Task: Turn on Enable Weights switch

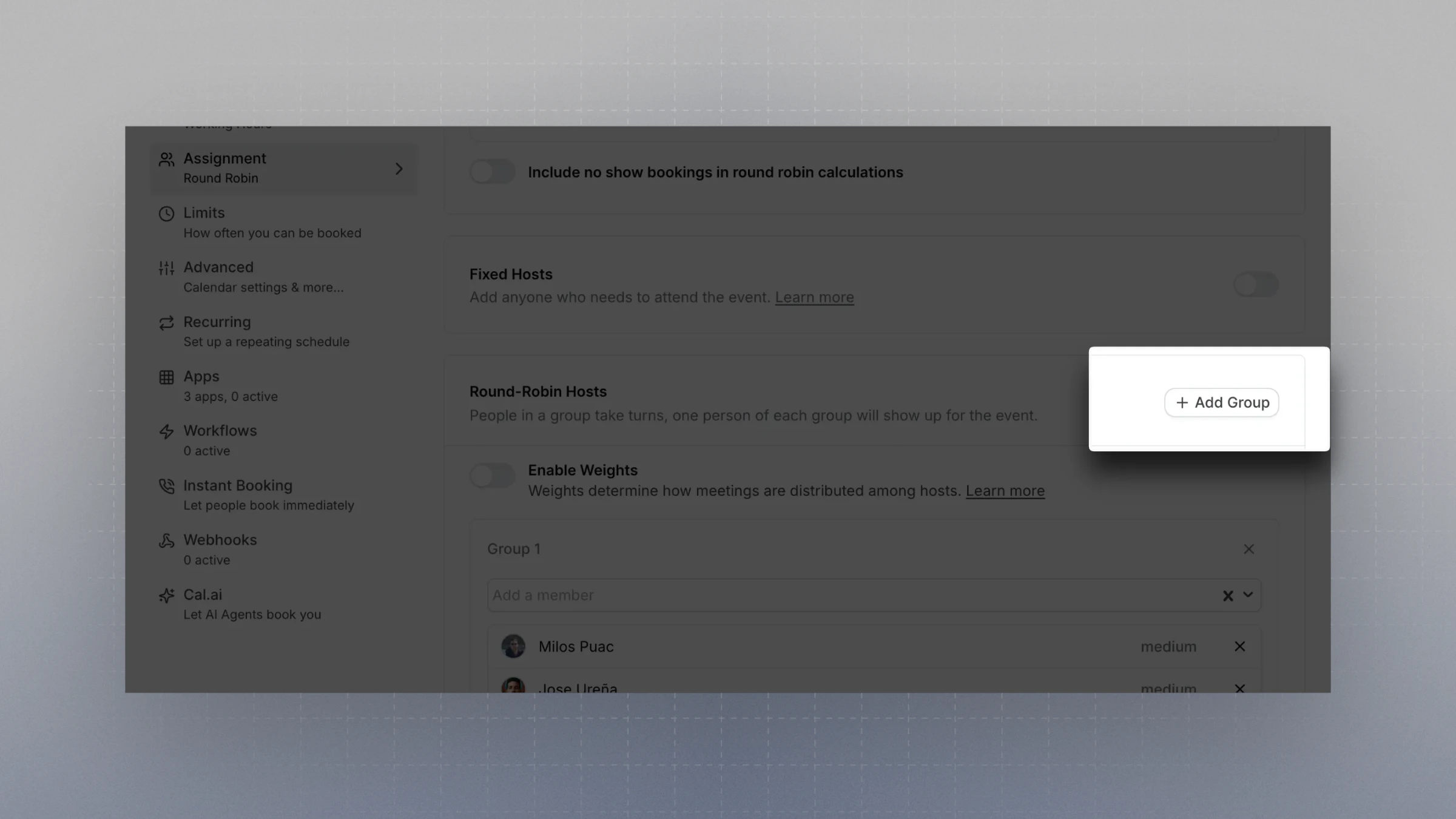Action: pyautogui.click(x=492, y=476)
